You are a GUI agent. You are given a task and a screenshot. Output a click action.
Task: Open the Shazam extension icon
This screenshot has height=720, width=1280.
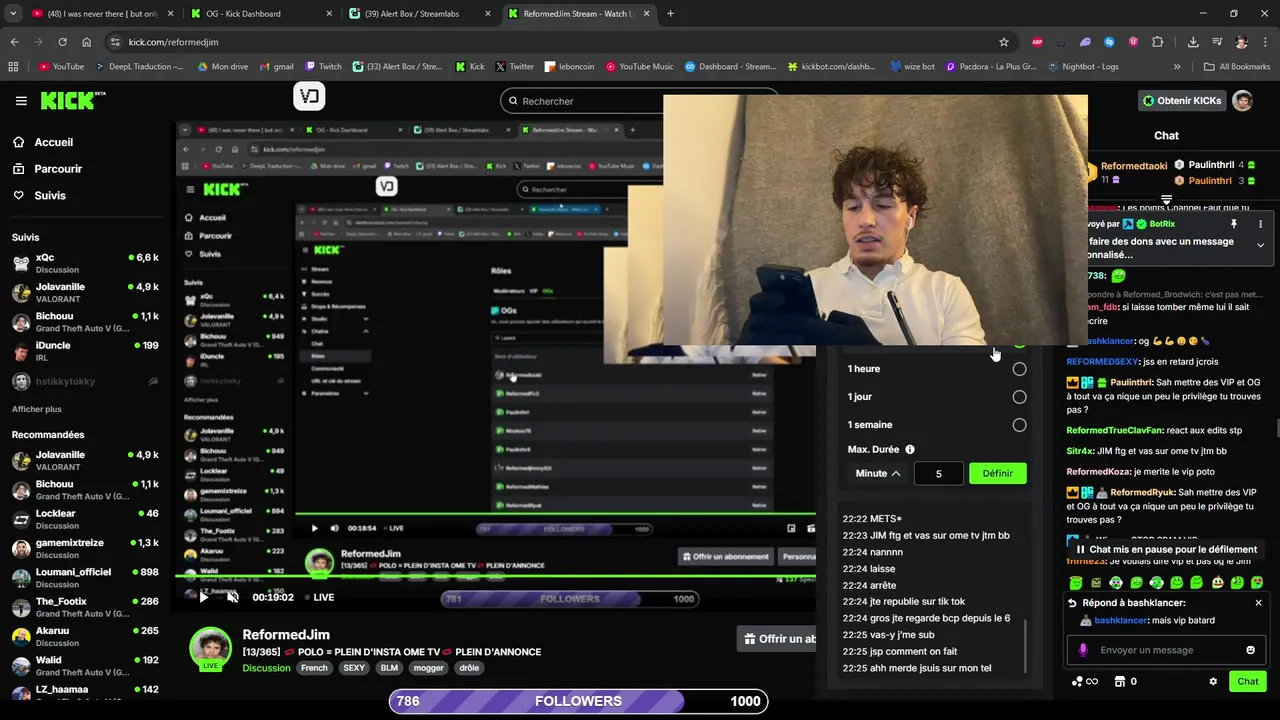pos(1109,42)
